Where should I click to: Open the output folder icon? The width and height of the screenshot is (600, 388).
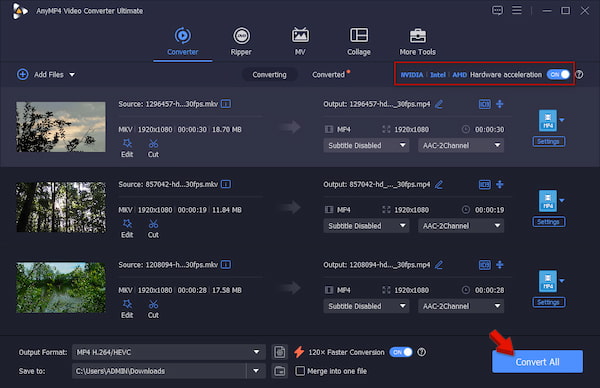coord(280,371)
